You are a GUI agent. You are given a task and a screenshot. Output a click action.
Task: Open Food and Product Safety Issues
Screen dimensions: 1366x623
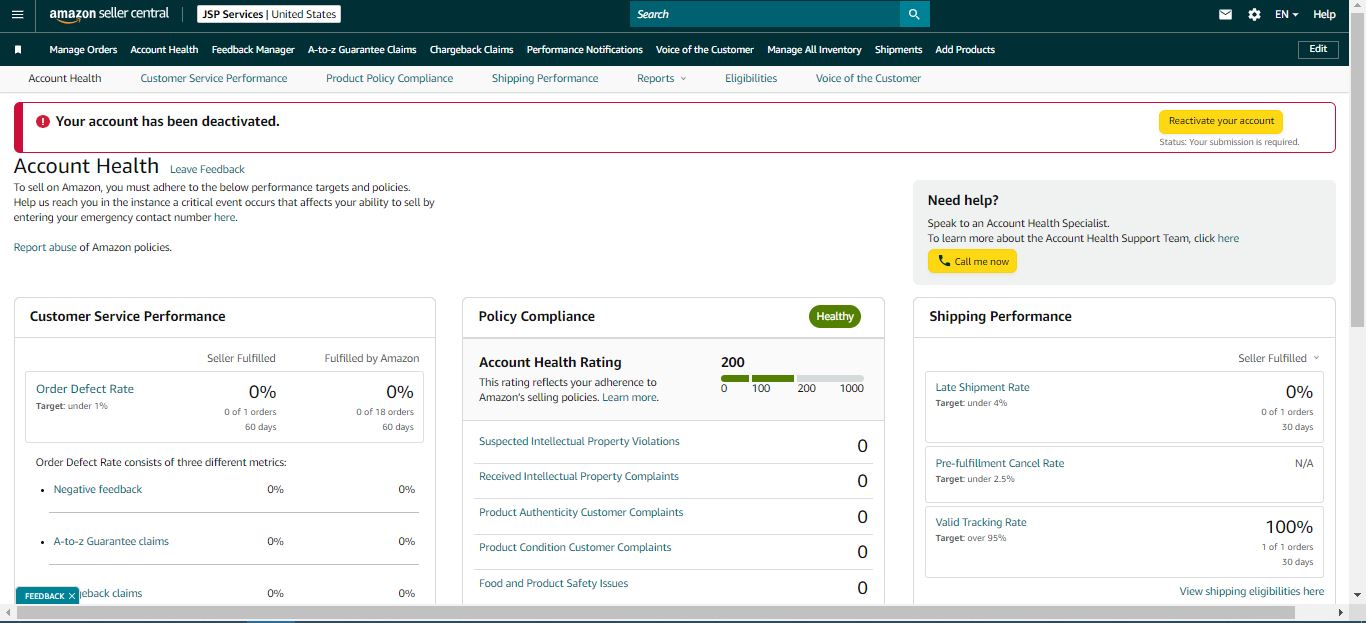554,583
